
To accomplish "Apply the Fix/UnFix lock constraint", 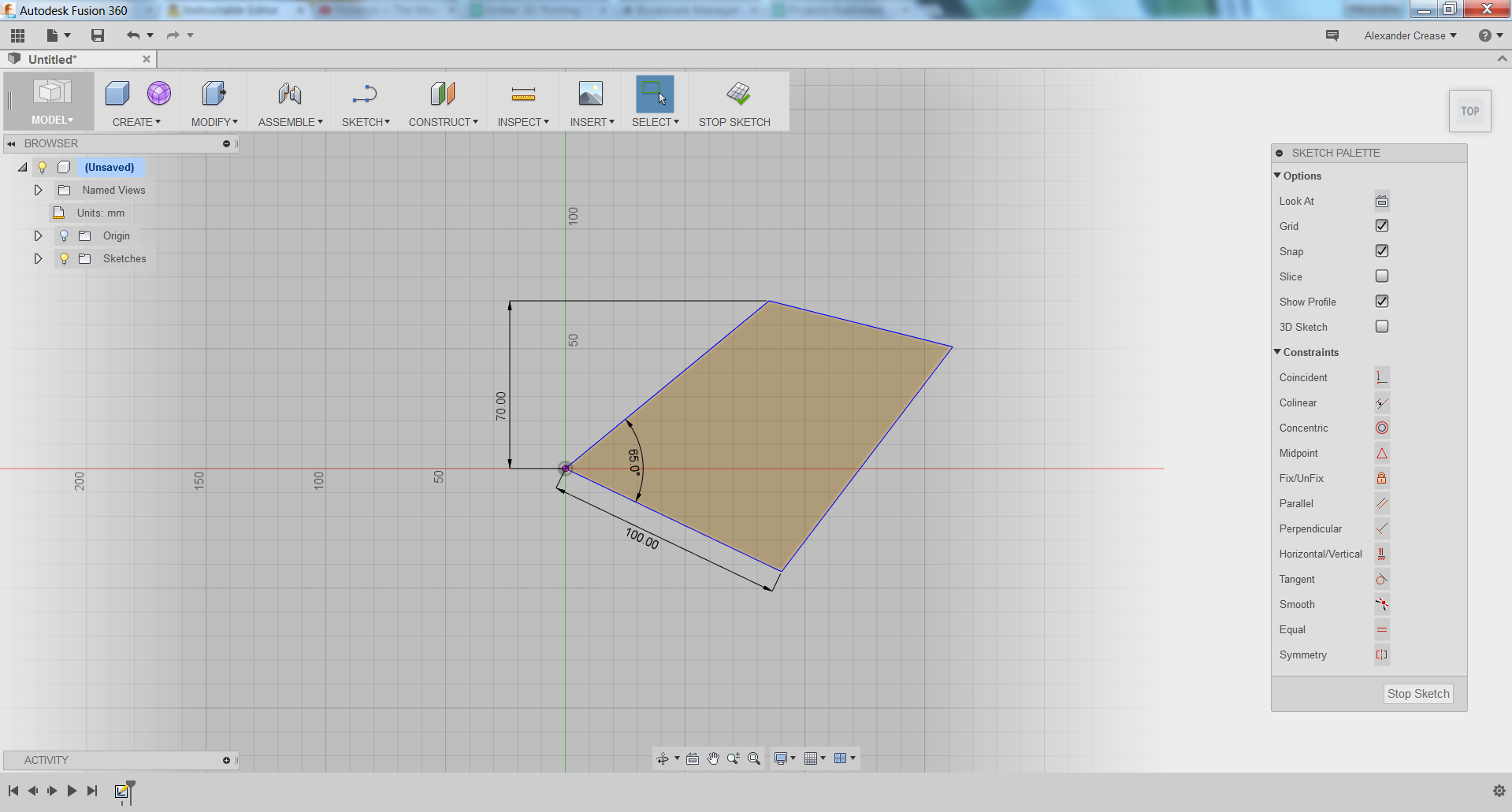I will (x=1382, y=478).
